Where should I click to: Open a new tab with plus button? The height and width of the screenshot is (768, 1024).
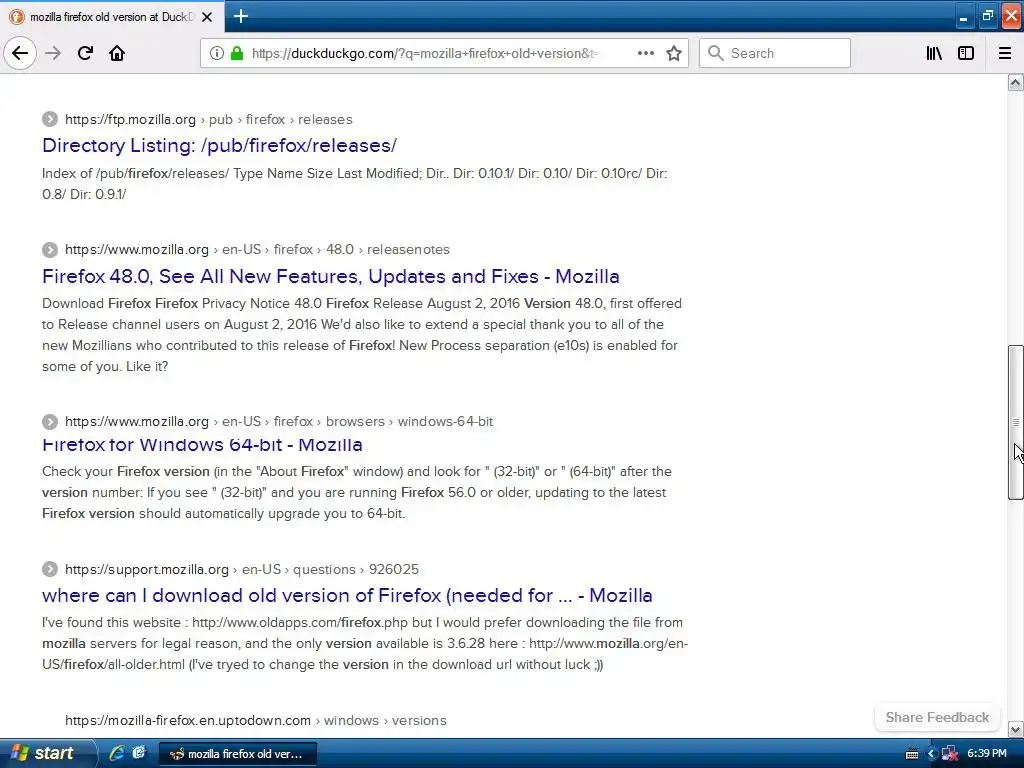240,16
